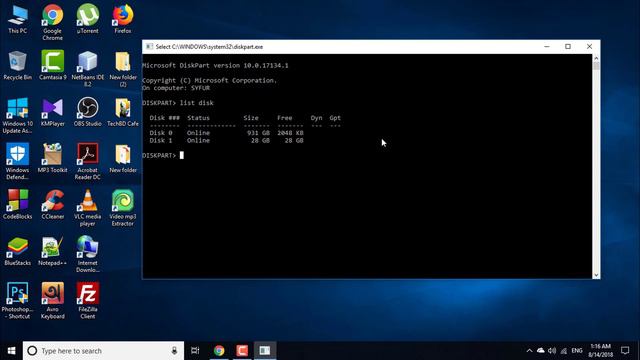Open diskpart window system menu icon
This screenshot has width=640, height=360.
(149, 47)
